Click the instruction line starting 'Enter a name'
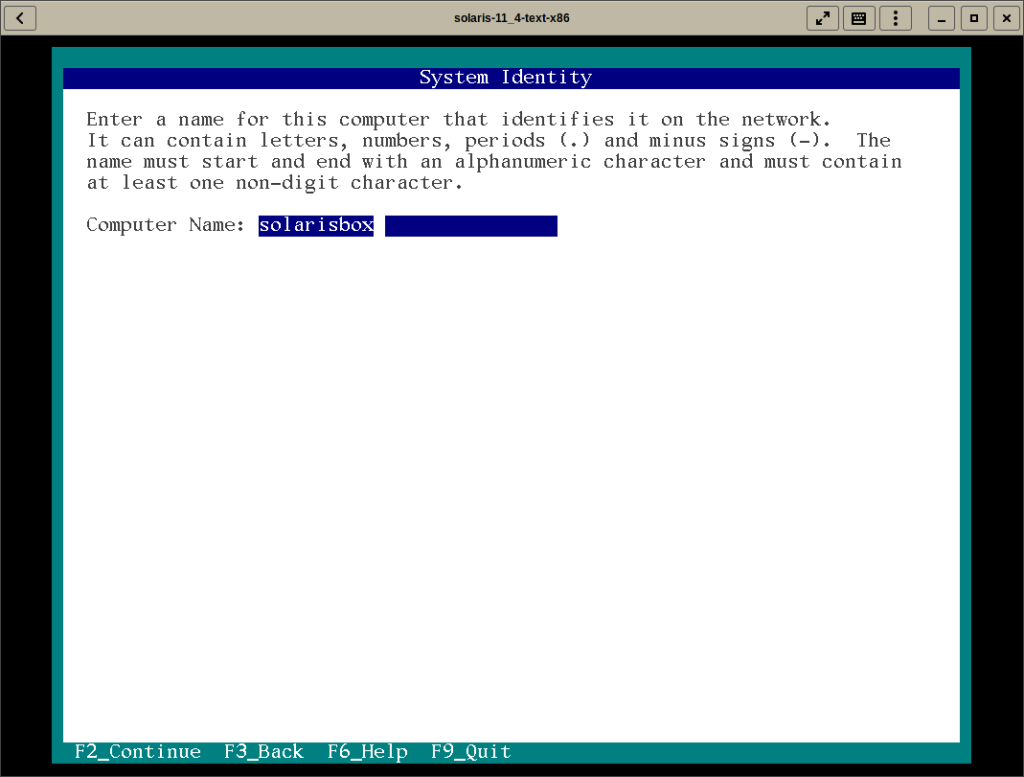 [x=458, y=119]
